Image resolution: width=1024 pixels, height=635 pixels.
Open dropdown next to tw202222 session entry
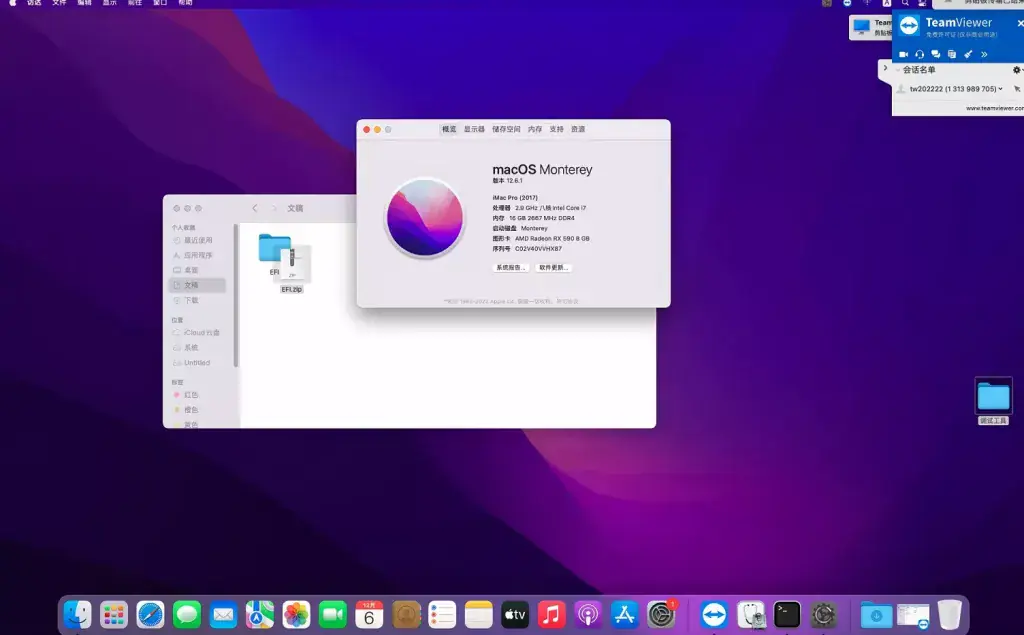(1000, 89)
